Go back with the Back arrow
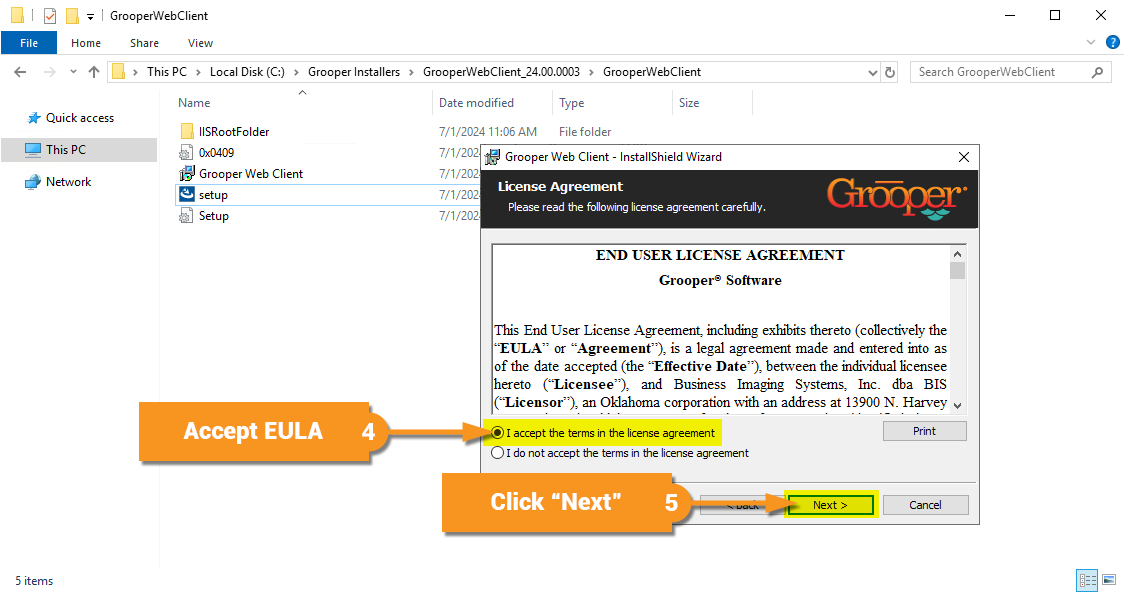This screenshot has height=593, width=1125. pyautogui.click(x=20, y=72)
